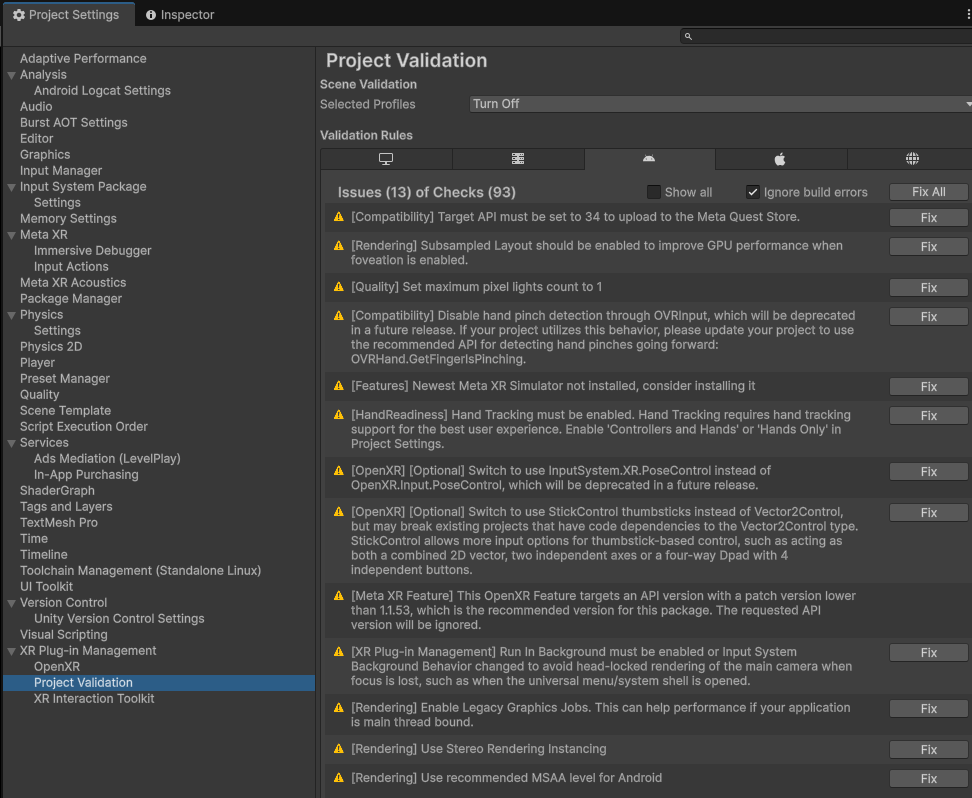Enable the Show all checkbox
The height and width of the screenshot is (798, 972).
coord(653,192)
